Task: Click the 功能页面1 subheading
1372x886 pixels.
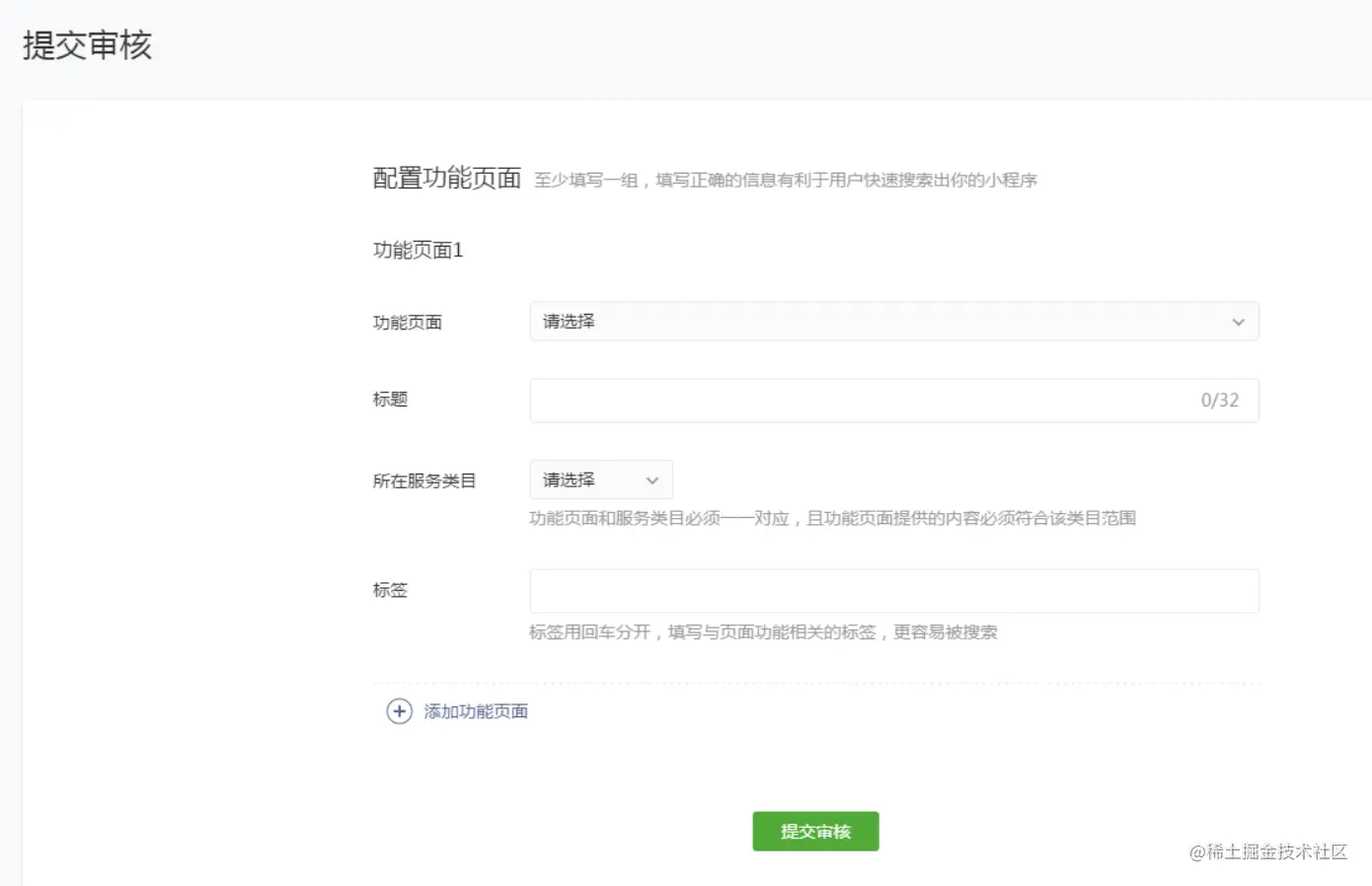Action: (418, 250)
